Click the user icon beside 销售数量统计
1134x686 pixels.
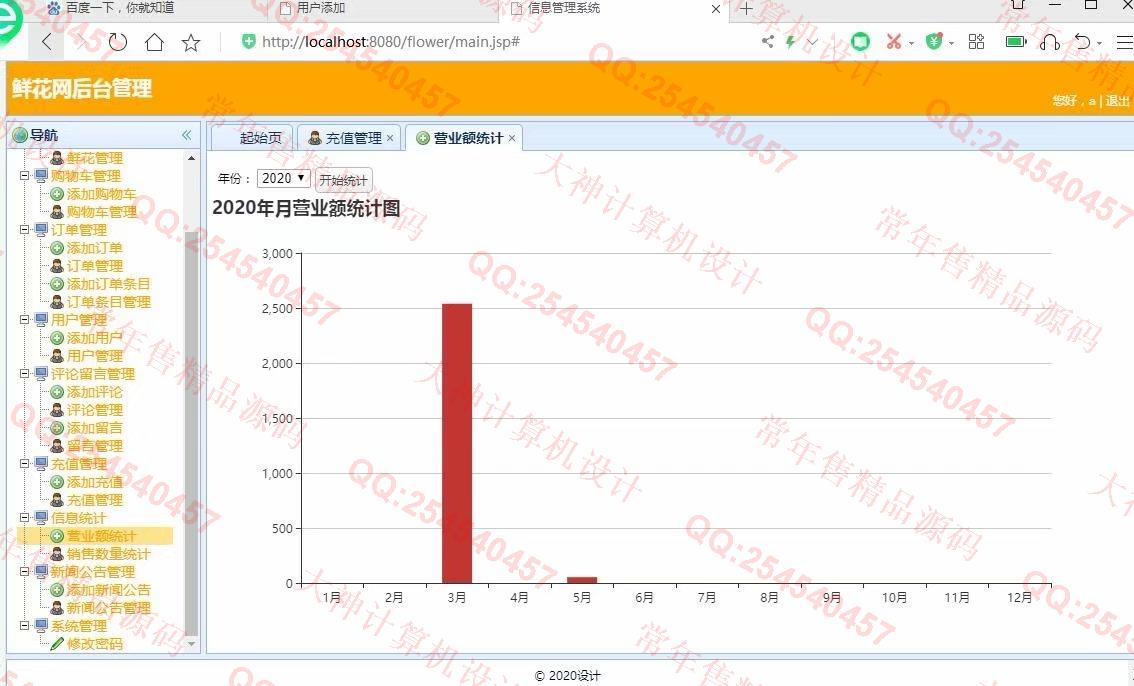[57, 554]
